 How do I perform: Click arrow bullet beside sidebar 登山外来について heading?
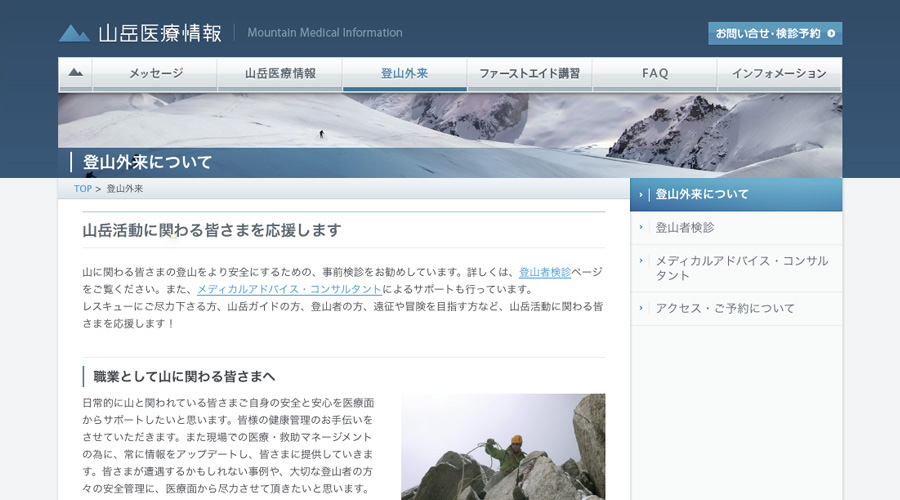(x=642, y=195)
